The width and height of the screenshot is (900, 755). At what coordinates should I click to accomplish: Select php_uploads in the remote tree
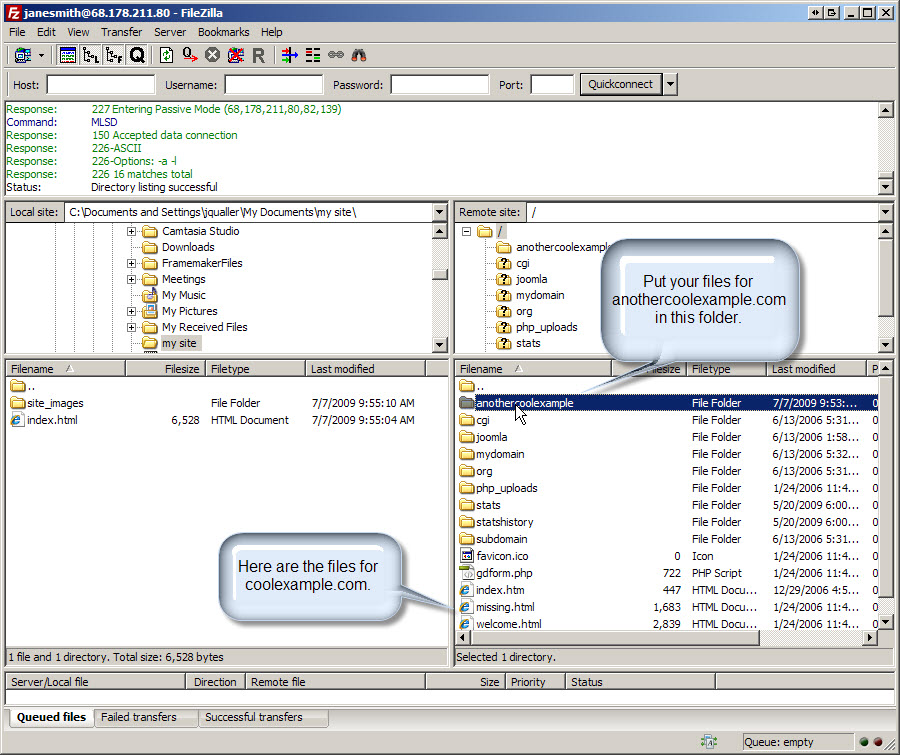tap(546, 327)
